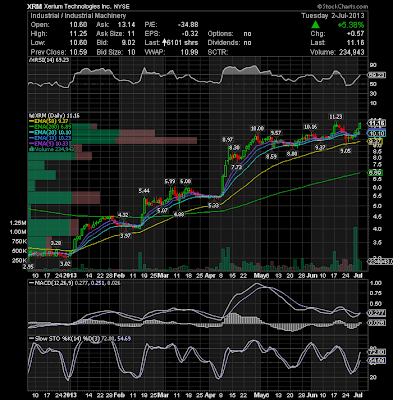Click the 11.16 last-price tag on right axis

(377, 122)
